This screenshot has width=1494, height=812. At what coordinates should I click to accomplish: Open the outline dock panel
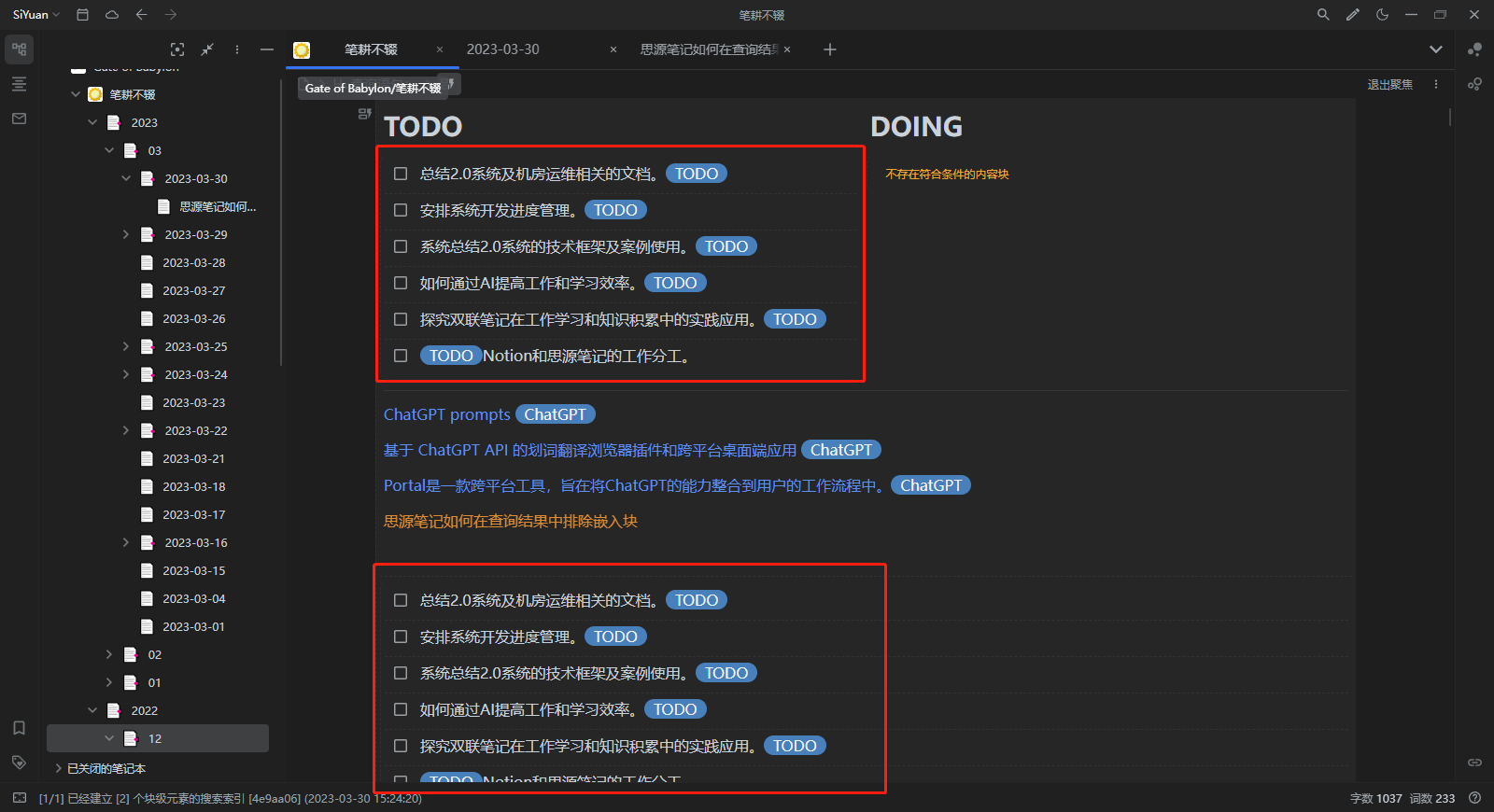click(19, 84)
